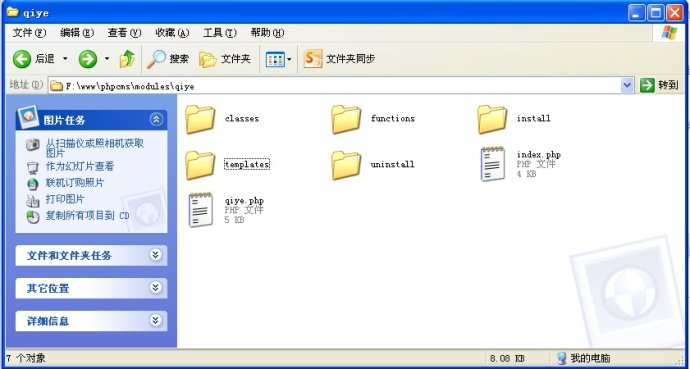This screenshot has width=690, height=369.
Task: Expand the 详细信息 panel
Action: click(155, 321)
